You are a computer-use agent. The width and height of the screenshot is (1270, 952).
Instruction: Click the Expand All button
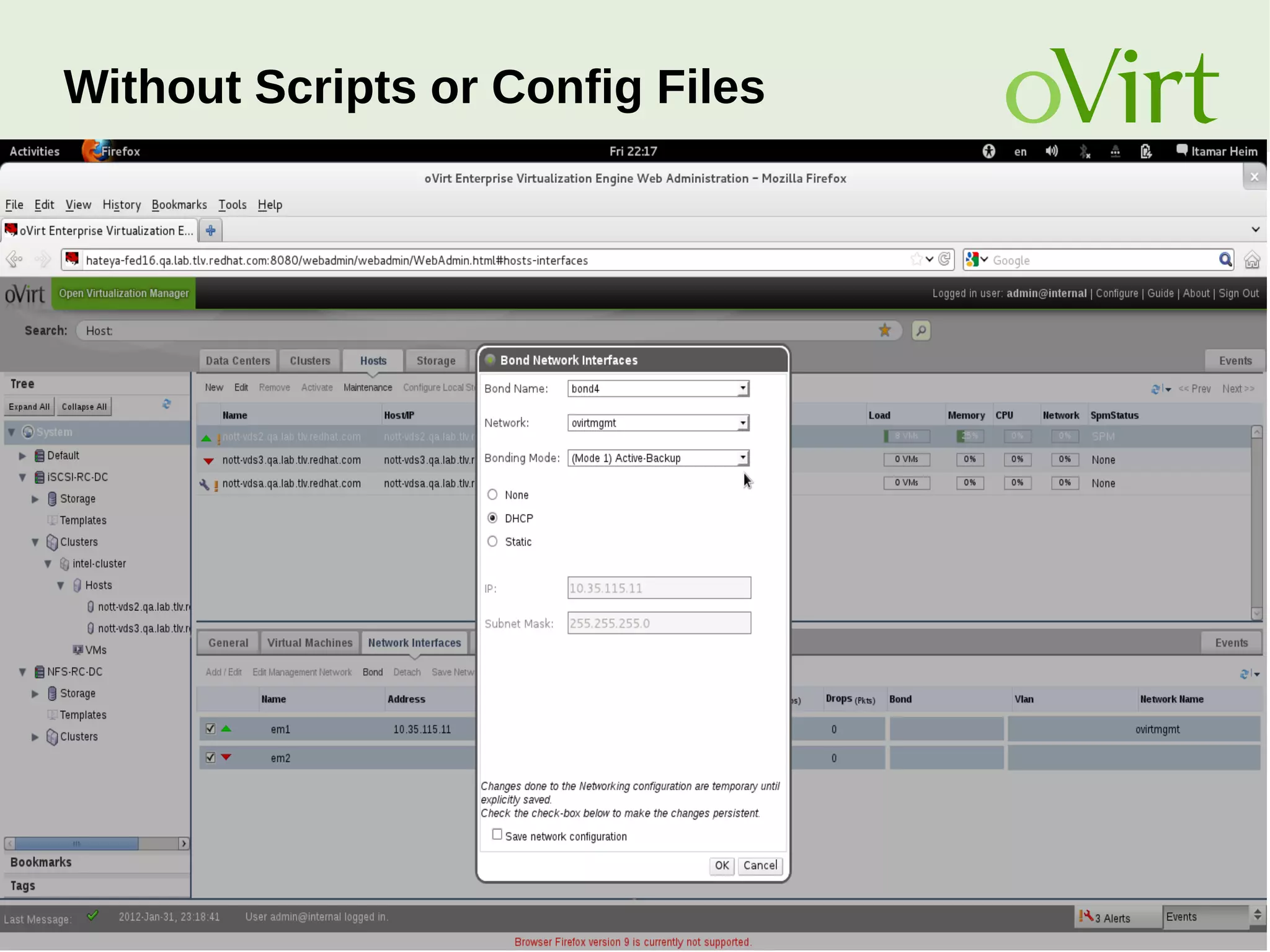coord(29,407)
